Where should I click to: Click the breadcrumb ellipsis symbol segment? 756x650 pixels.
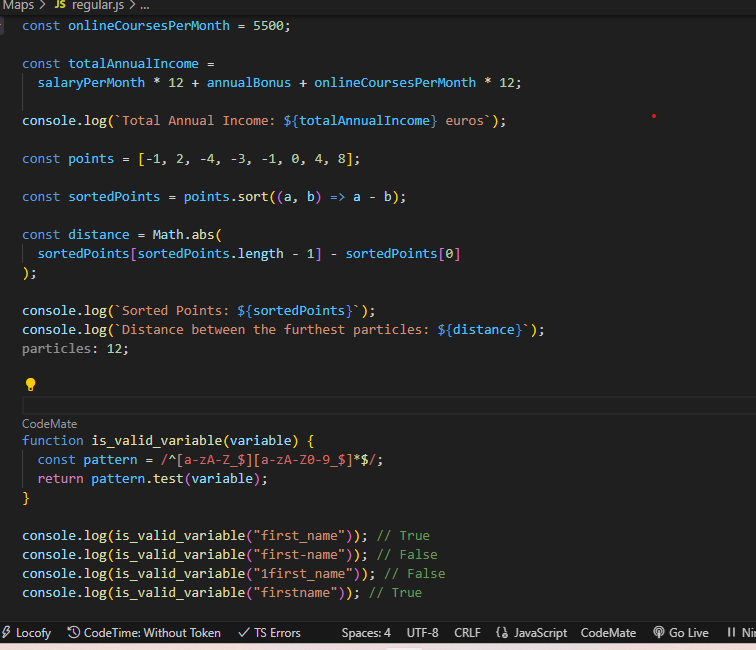click(x=145, y=6)
